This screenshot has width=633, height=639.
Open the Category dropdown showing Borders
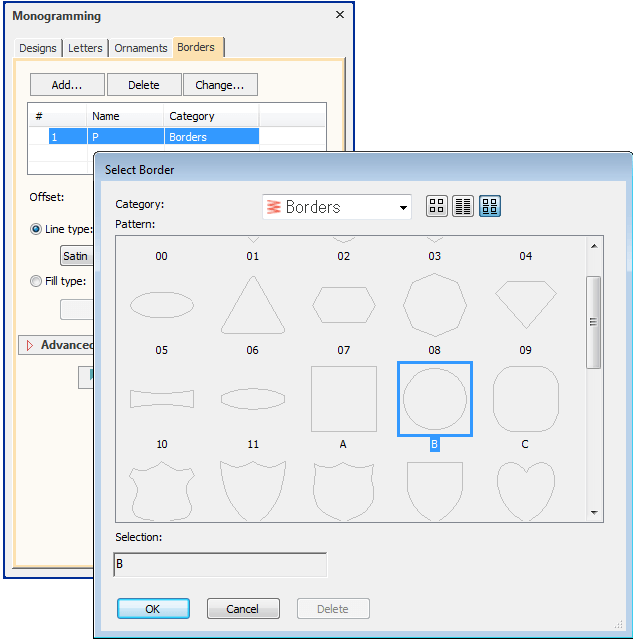(x=336, y=207)
